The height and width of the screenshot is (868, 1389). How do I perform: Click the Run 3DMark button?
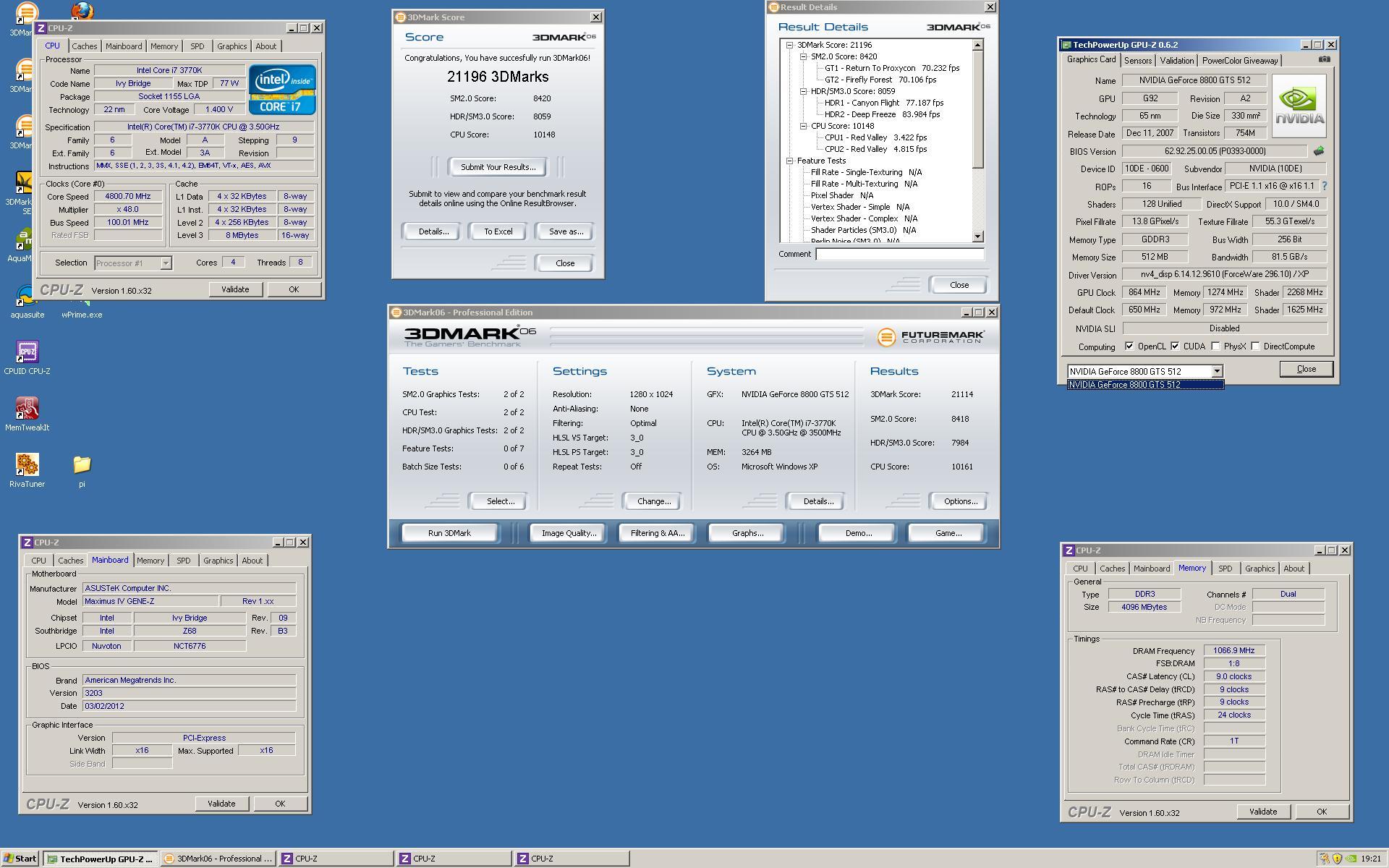pyautogui.click(x=449, y=533)
